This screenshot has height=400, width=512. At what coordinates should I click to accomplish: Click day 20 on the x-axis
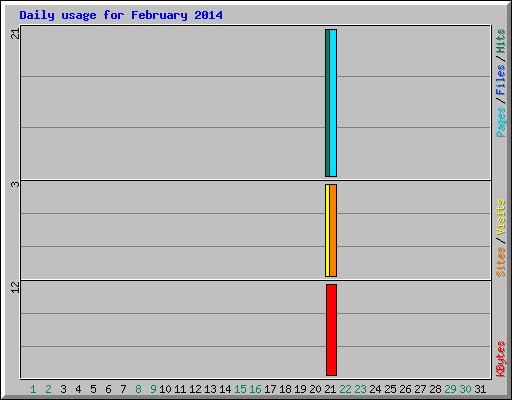pos(315,389)
